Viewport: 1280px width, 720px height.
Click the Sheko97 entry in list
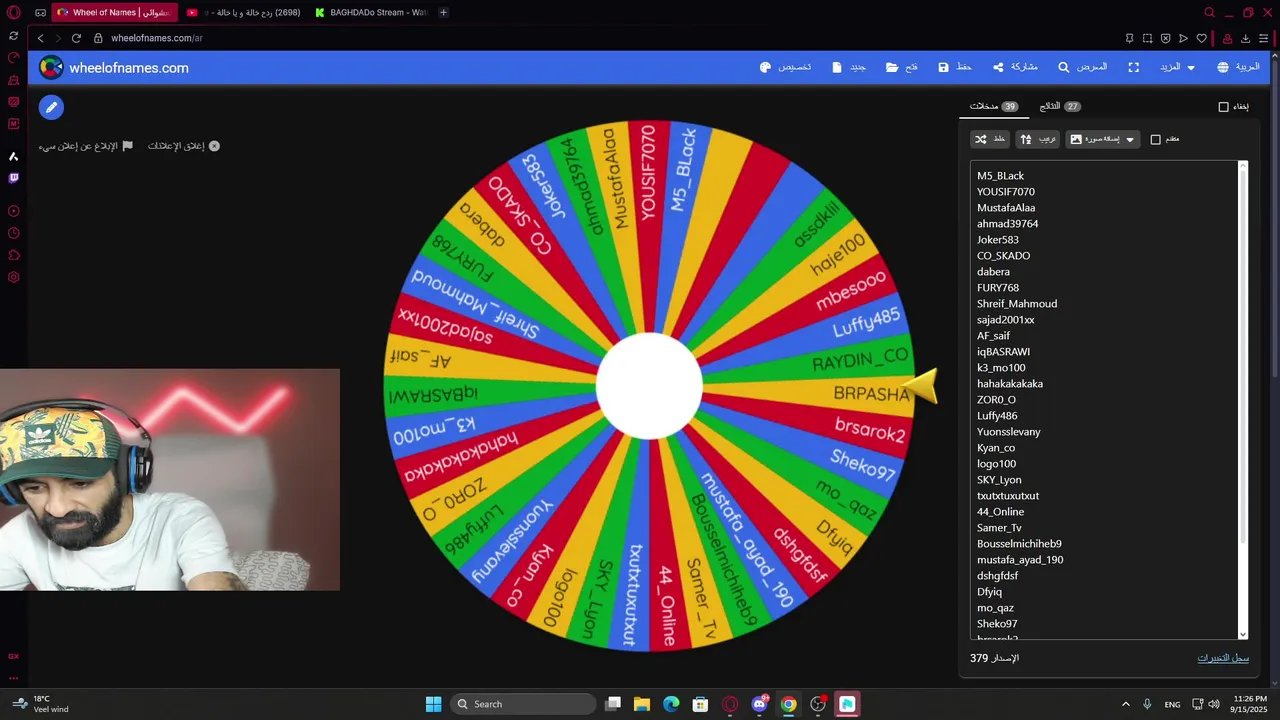pyautogui.click(x=997, y=624)
